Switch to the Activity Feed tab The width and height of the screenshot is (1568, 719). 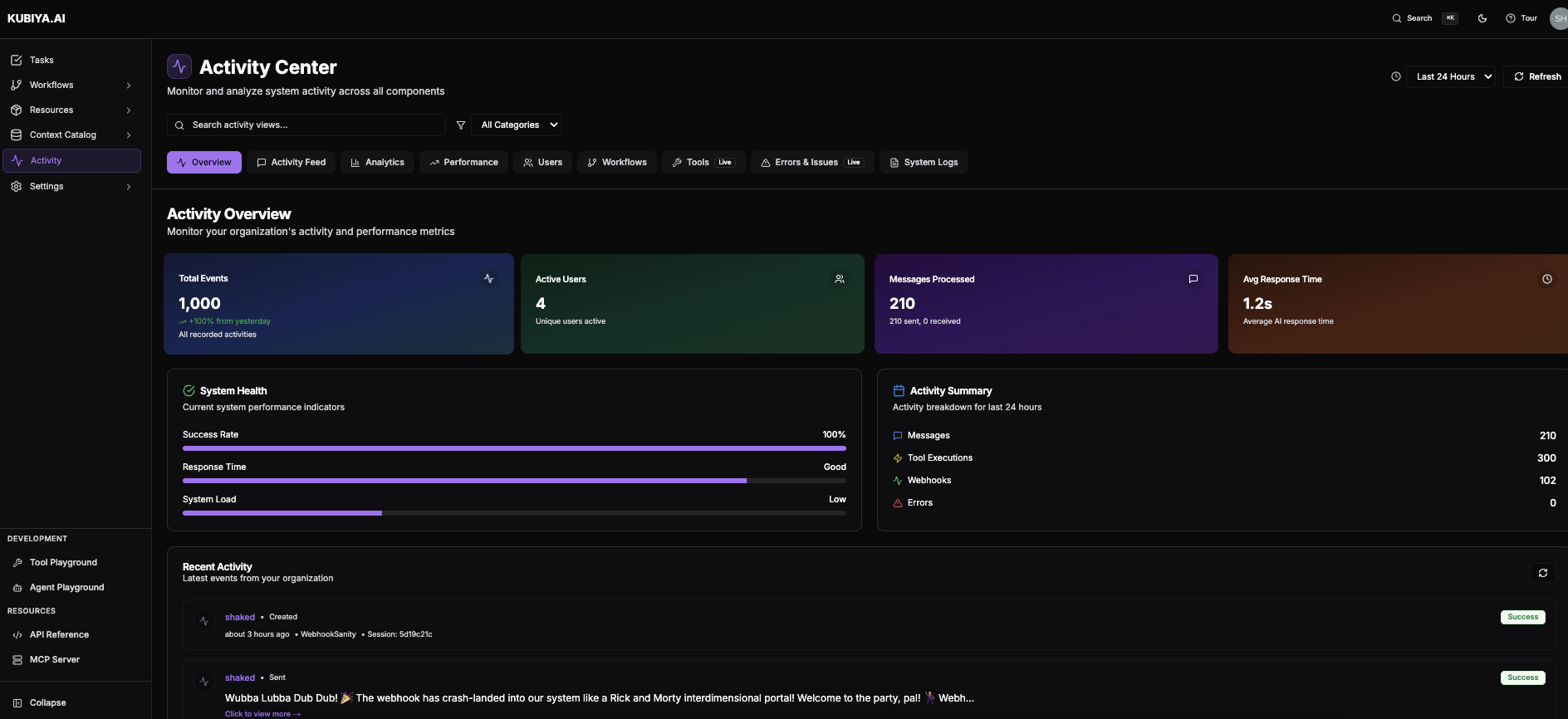[292, 162]
